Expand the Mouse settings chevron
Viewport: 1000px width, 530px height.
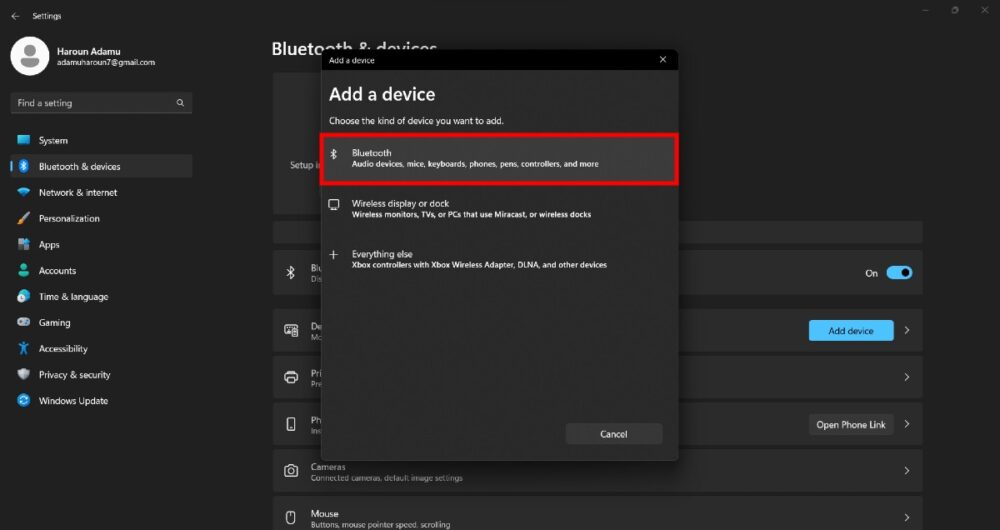click(x=906, y=517)
